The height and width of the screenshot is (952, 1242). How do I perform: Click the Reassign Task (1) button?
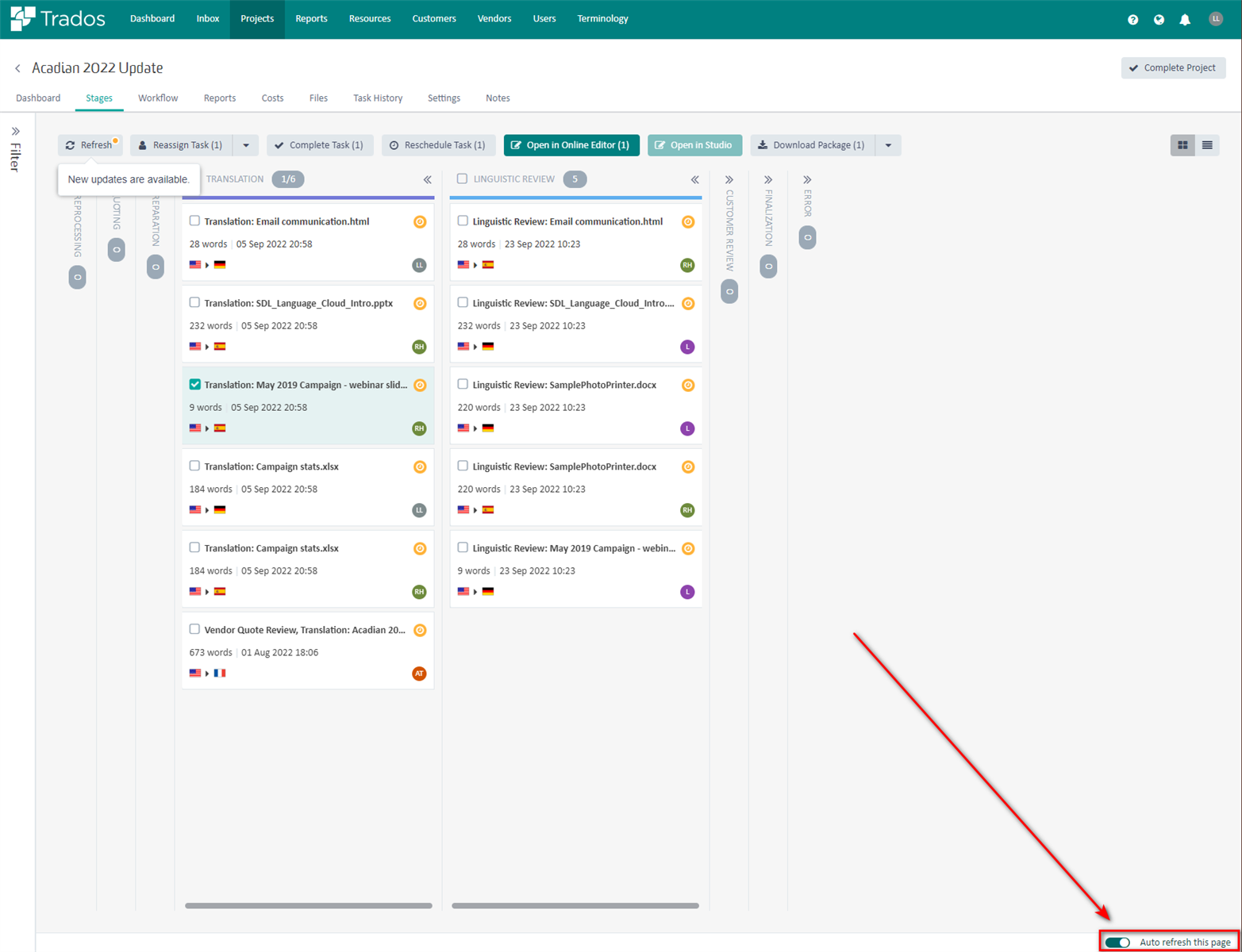pos(181,145)
